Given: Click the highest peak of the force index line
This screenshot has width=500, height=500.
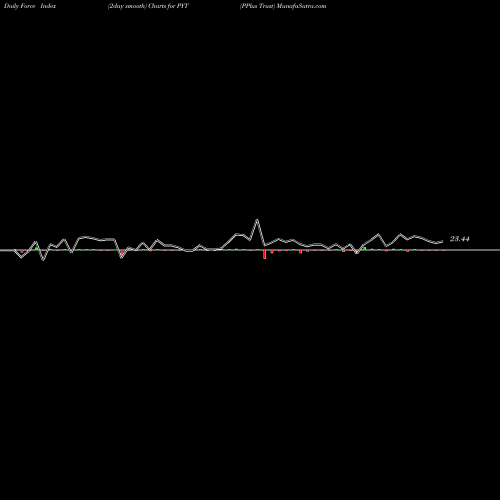Looking at the screenshot, I should [x=257, y=220].
